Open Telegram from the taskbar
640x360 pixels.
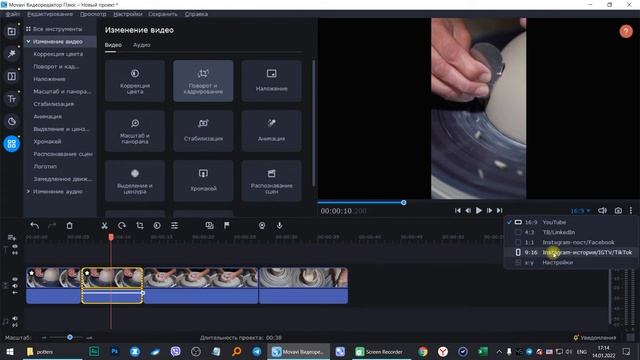(257, 351)
